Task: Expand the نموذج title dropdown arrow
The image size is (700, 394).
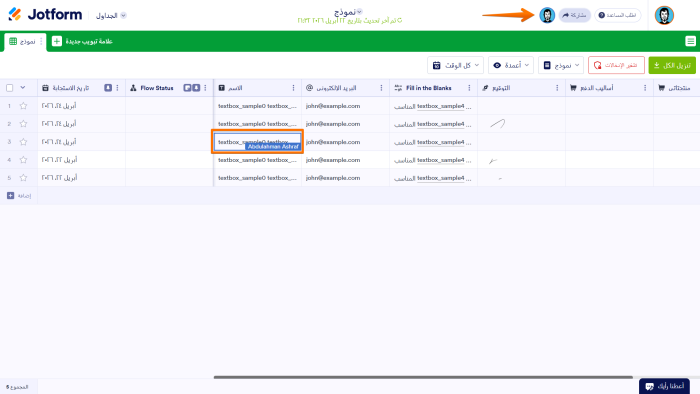Action: 359,12
